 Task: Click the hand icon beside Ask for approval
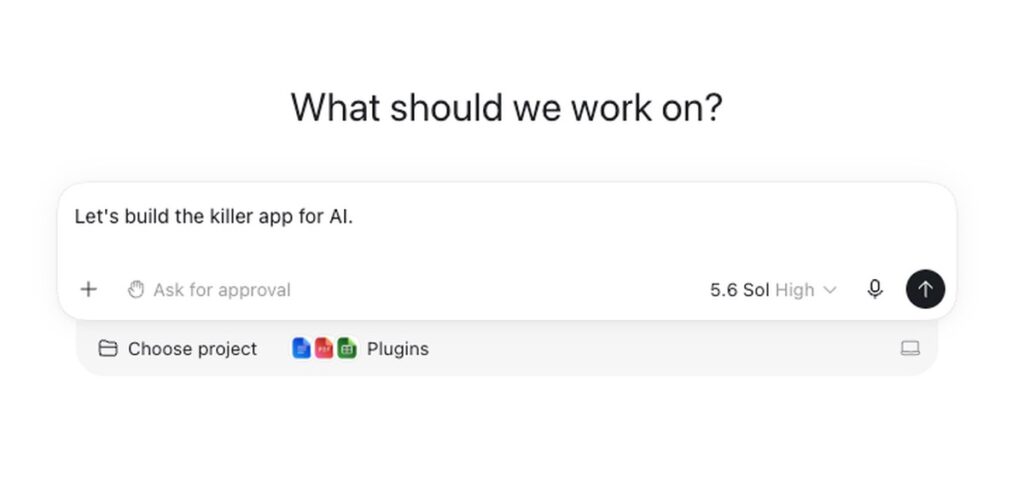pos(136,289)
